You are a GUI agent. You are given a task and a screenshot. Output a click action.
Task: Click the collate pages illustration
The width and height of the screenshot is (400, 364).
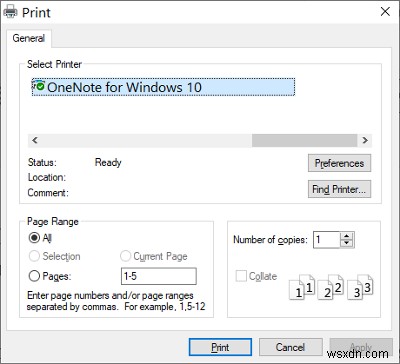coord(331,287)
